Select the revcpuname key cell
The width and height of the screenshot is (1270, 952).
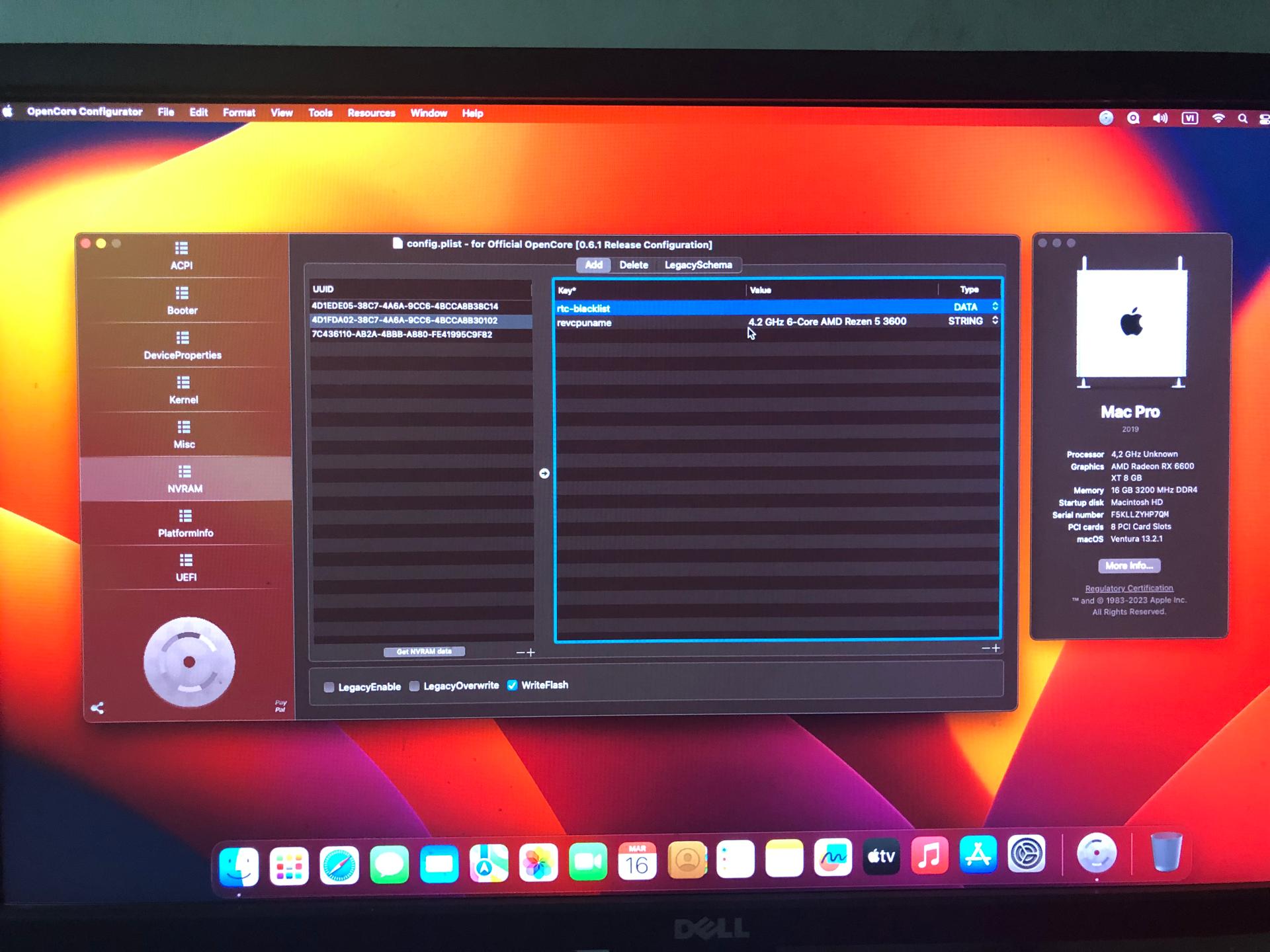[x=583, y=323]
